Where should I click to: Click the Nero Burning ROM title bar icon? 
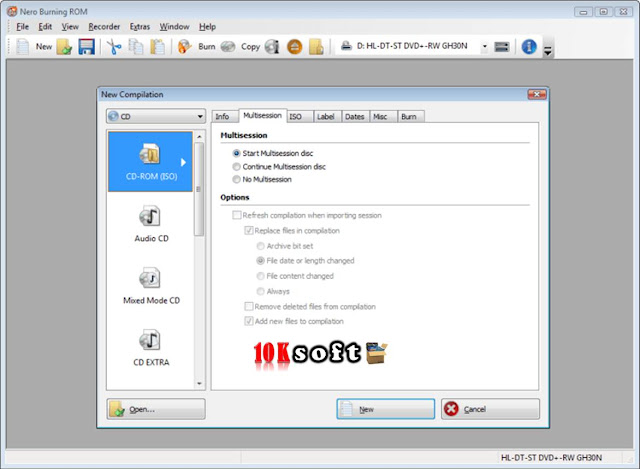click(12, 11)
